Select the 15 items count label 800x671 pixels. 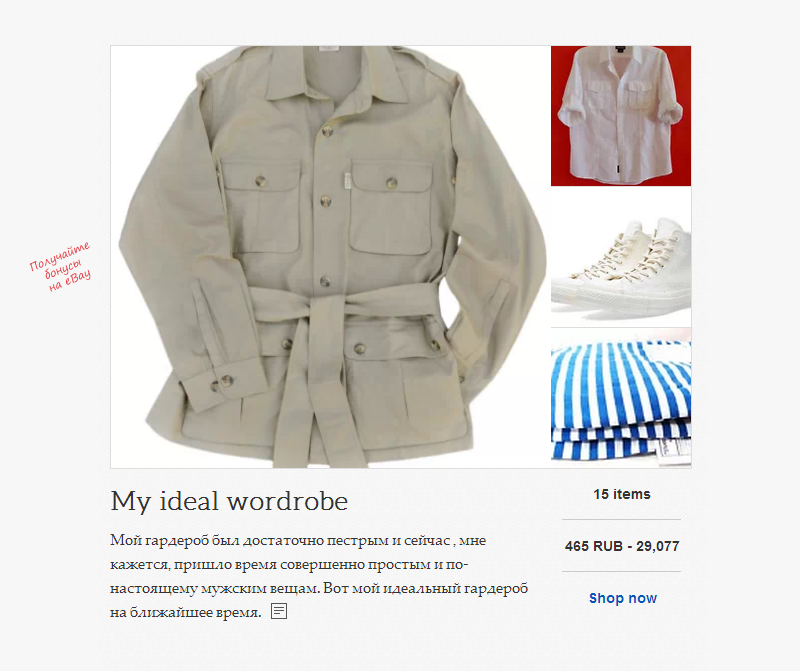[x=621, y=494]
